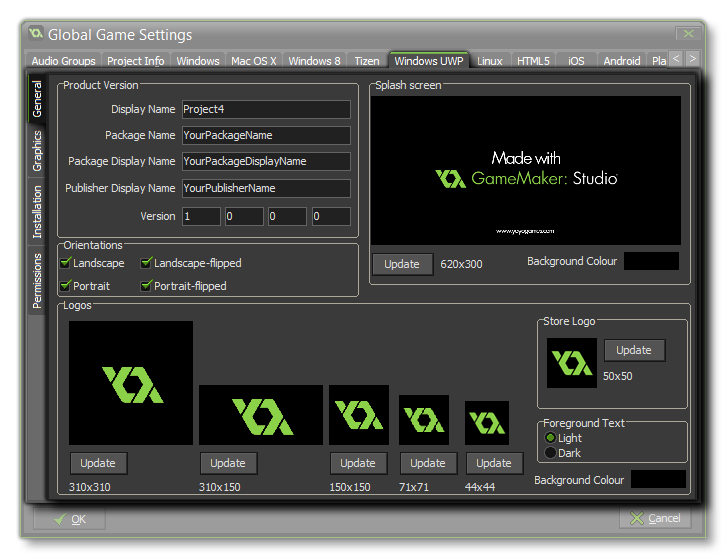This screenshot has width=726, height=558.
Task: Click the 71x71 logo icon
Action: (424, 420)
